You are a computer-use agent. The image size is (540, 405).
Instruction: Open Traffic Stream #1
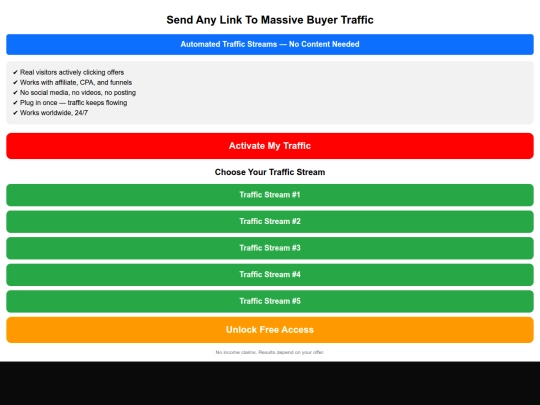[270, 195]
